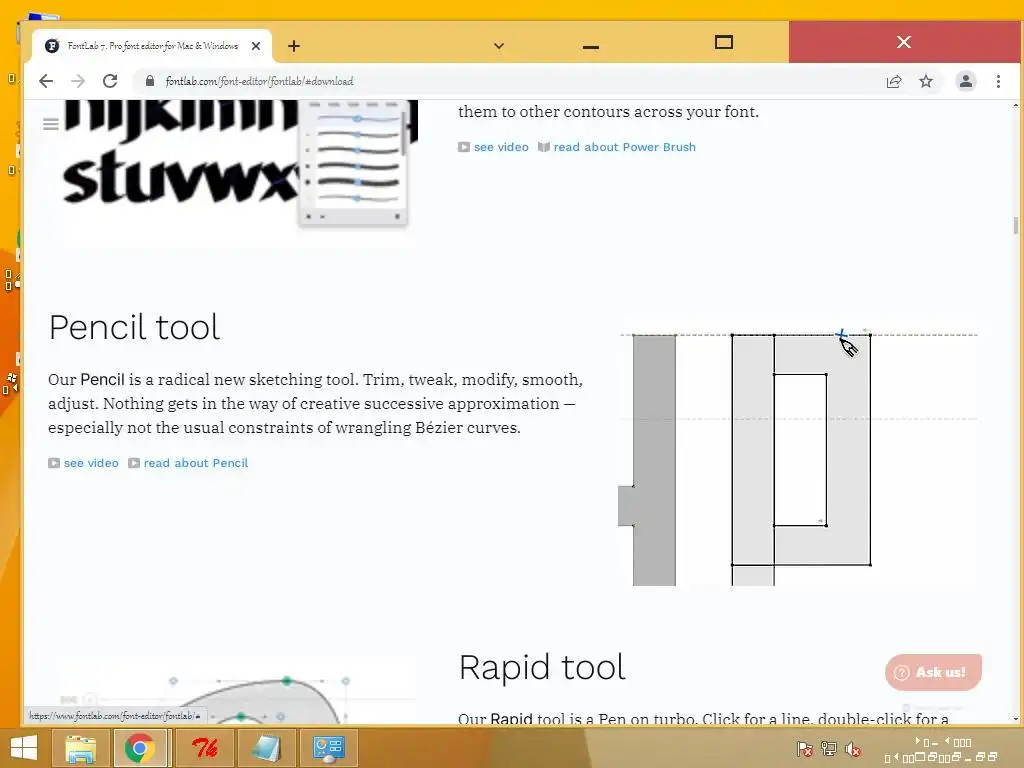Click network tray icon
The width and height of the screenshot is (1024, 768).
point(829,749)
